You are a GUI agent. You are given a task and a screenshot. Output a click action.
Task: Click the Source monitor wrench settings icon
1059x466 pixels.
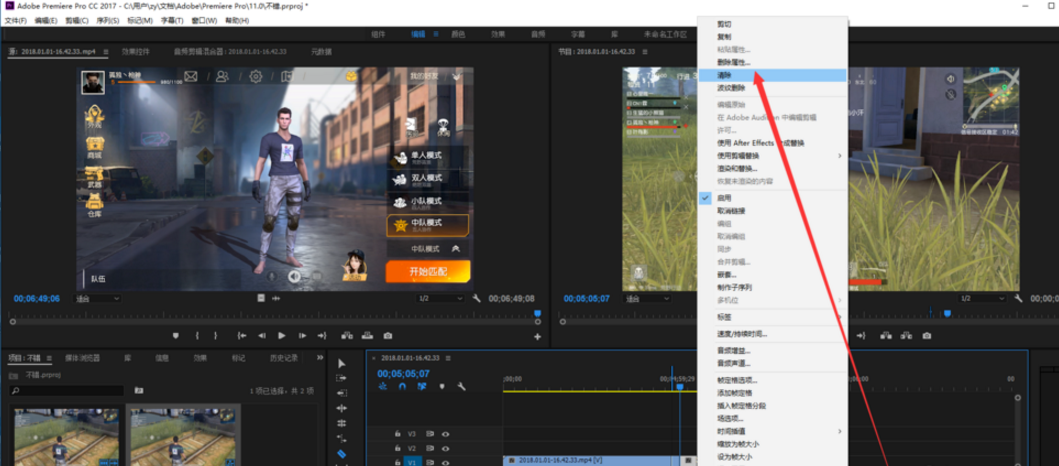[x=477, y=298]
